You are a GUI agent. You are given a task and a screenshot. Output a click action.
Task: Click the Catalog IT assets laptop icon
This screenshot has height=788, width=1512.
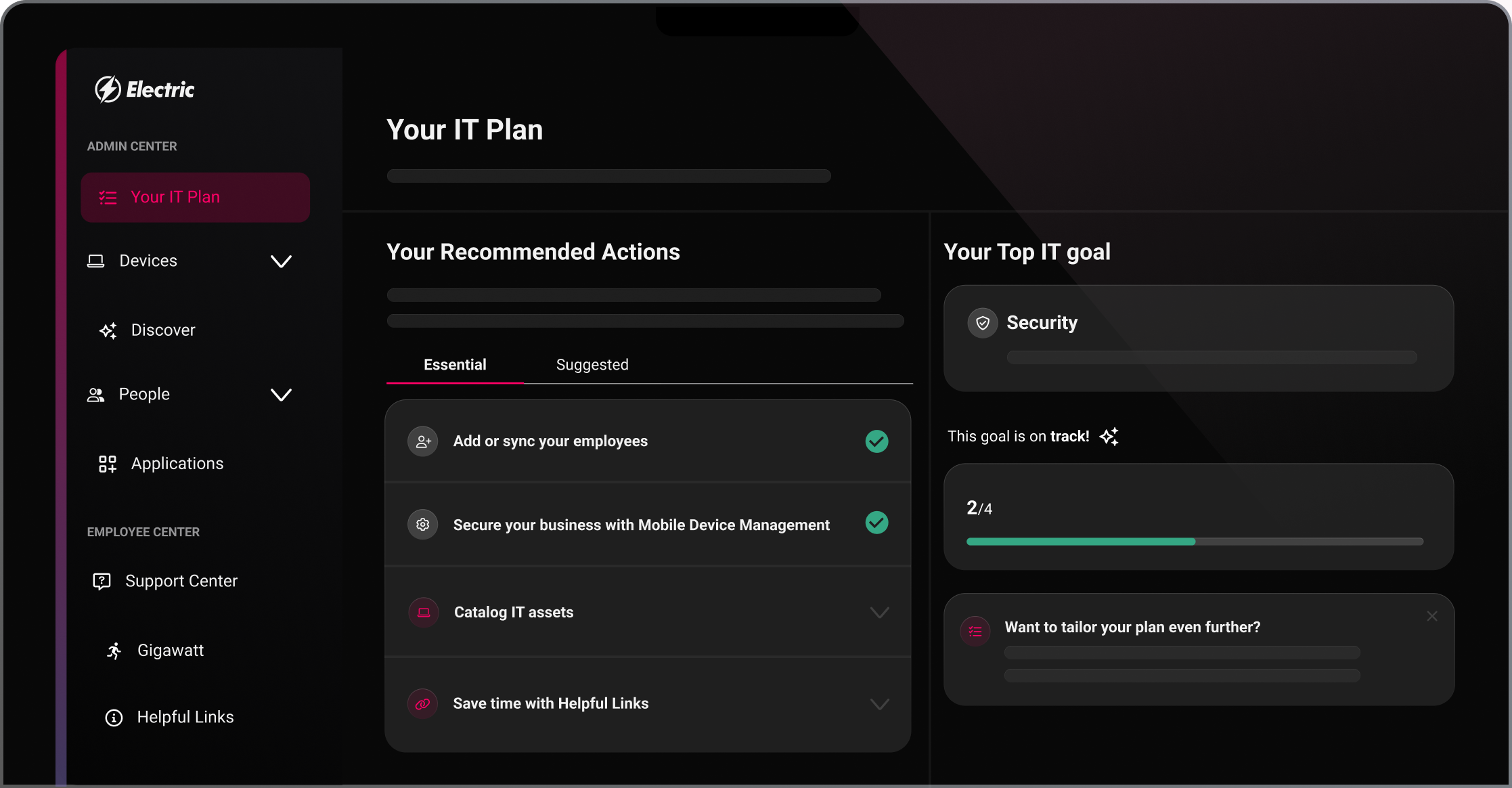[x=424, y=613]
